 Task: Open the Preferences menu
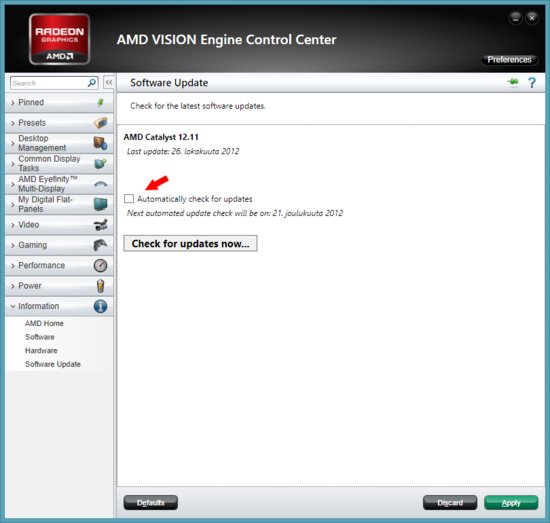tap(509, 60)
